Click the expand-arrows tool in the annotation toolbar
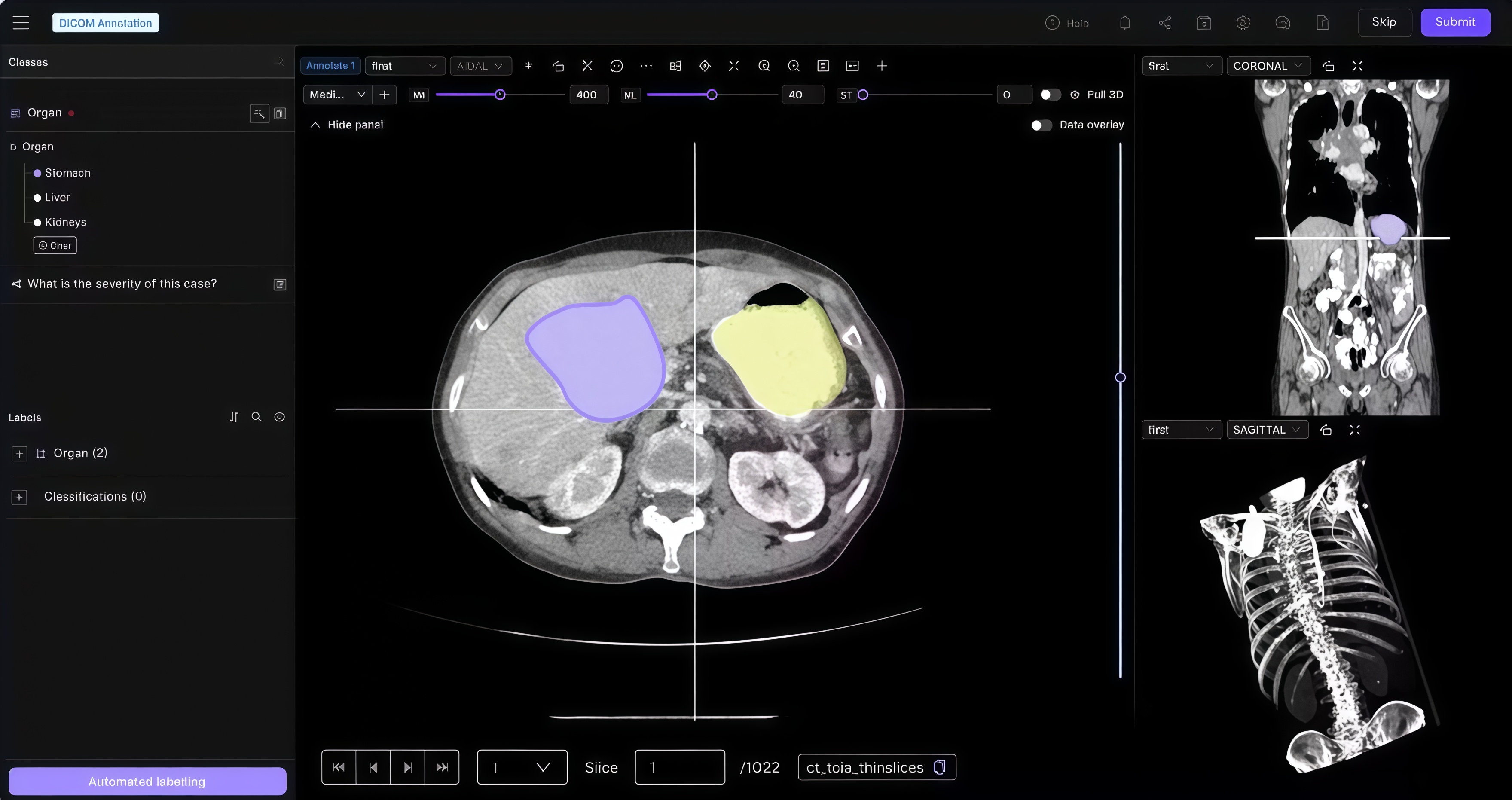 coord(734,66)
